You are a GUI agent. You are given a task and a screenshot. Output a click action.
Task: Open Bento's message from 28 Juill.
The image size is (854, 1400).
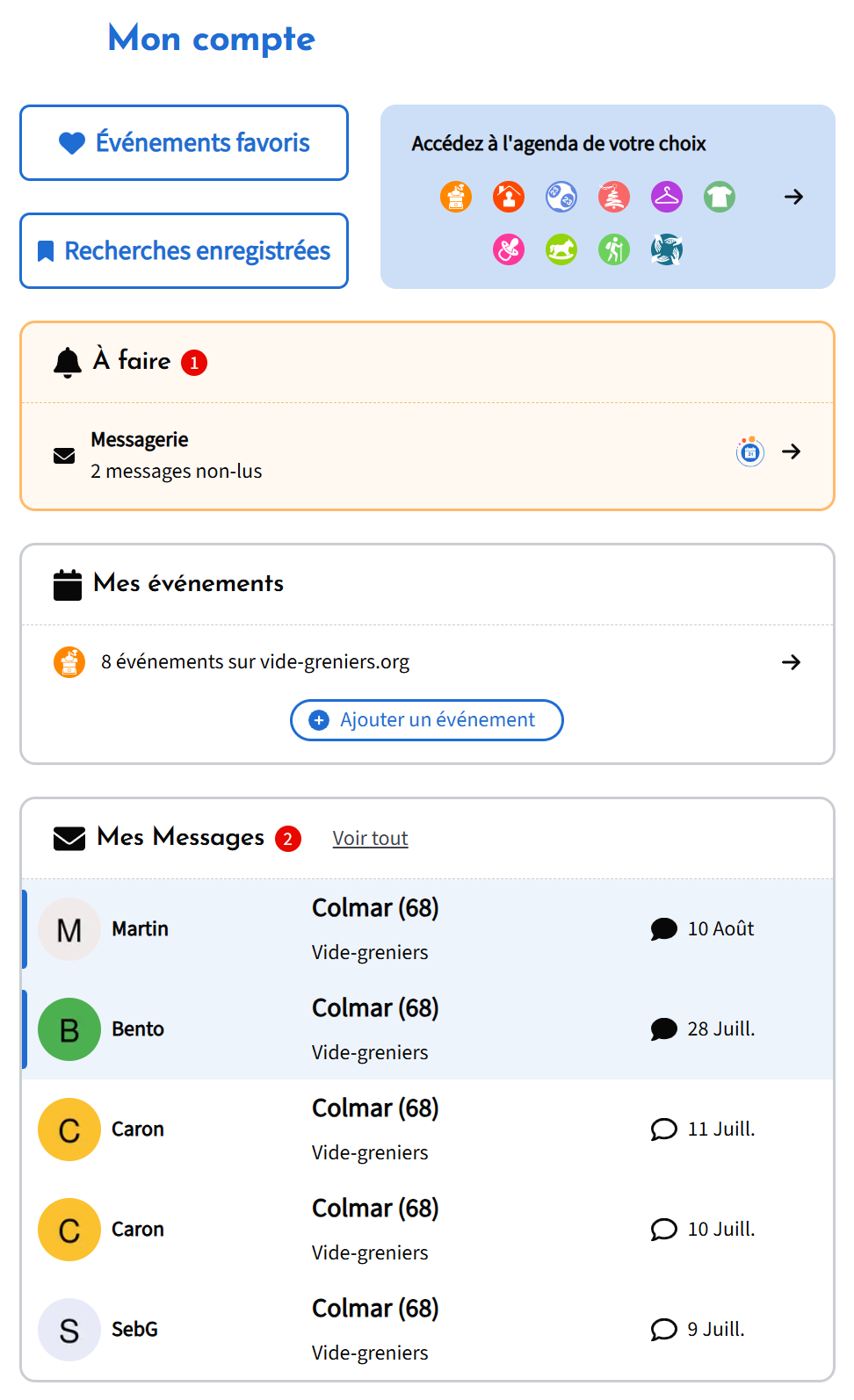[x=427, y=1029]
